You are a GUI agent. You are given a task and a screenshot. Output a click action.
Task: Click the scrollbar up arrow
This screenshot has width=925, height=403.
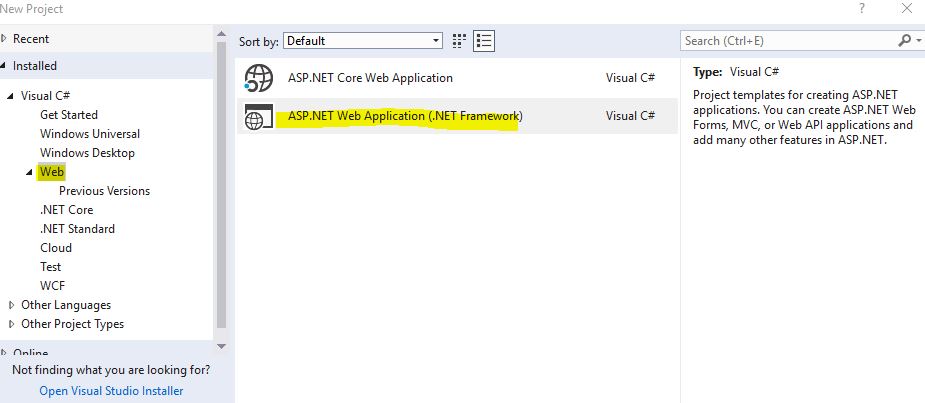click(x=221, y=33)
